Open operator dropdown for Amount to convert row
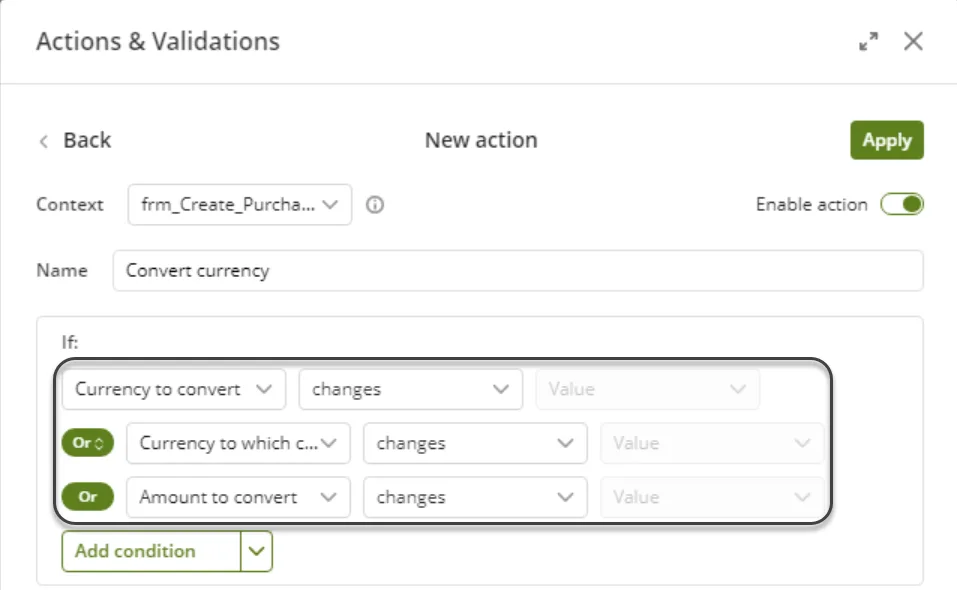This screenshot has height=590, width=957. click(x=475, y=497)
